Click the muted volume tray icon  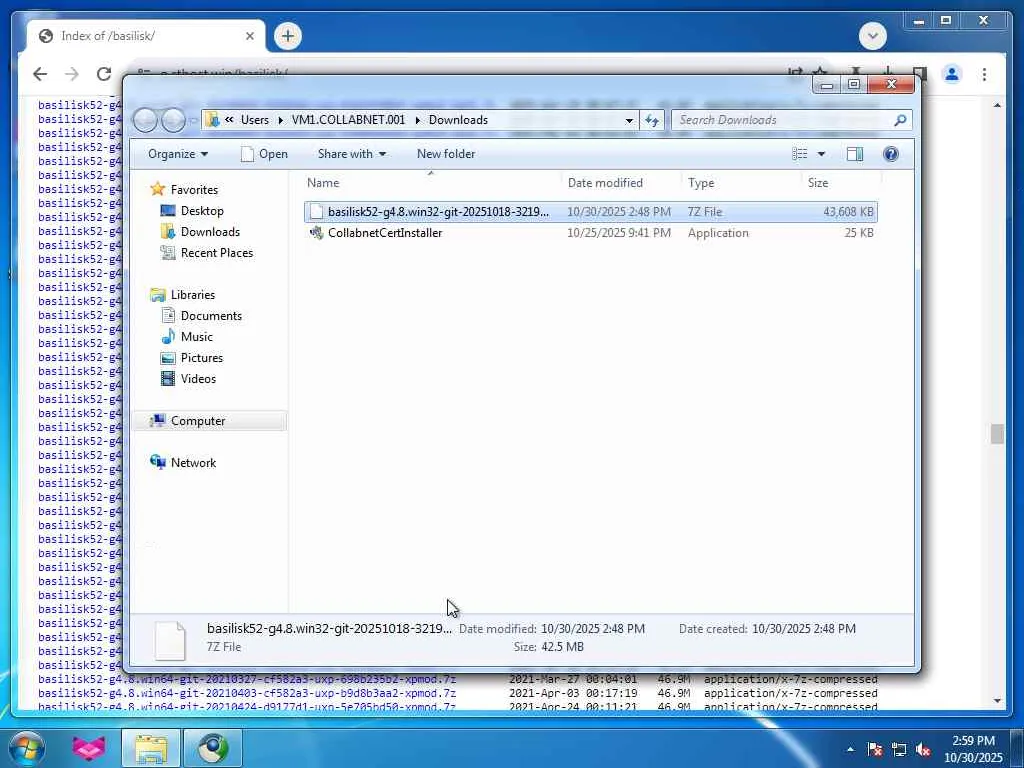coord(923,749)
